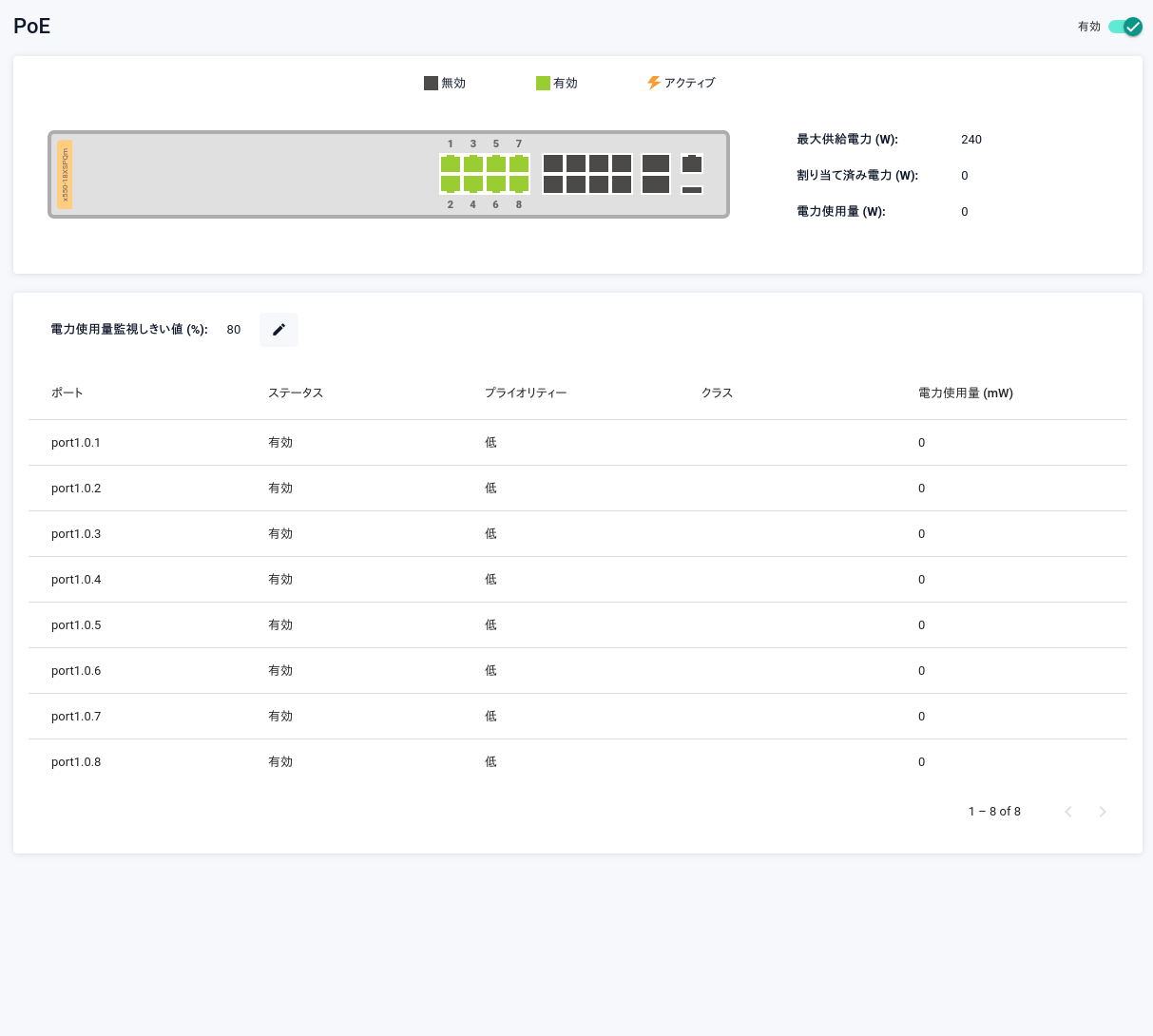Select green port 6 on the switch diagram
The image size is (1153, 1036).
[496, 184]
